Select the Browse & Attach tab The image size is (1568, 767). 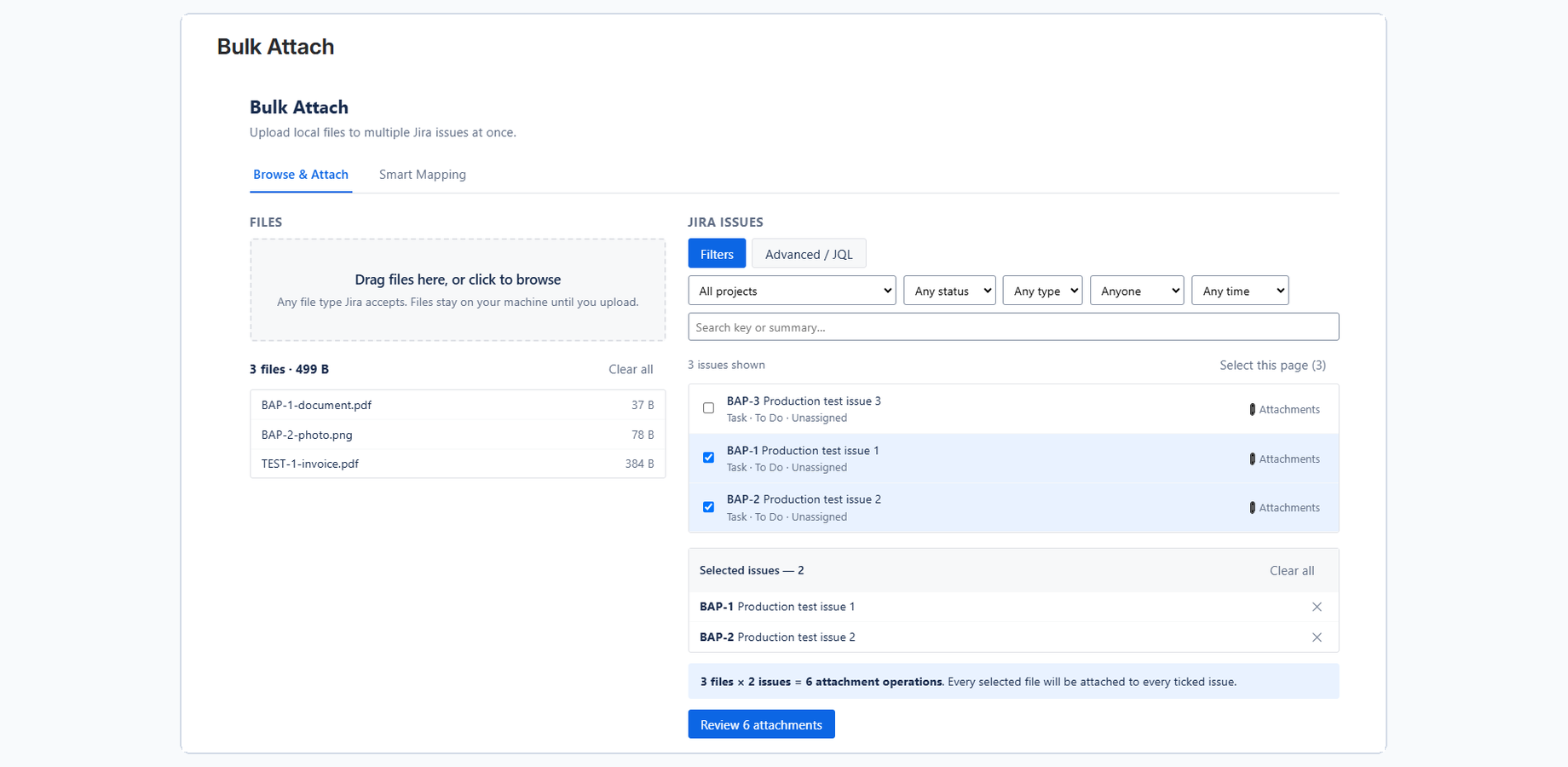[301, 175]
